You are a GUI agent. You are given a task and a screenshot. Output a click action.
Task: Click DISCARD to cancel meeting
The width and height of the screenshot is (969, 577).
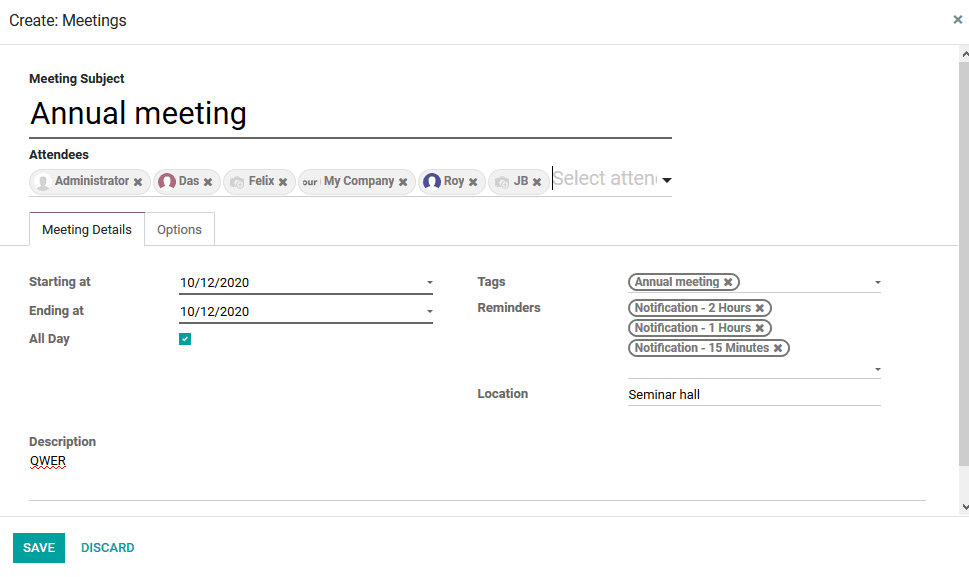(x=108, y=548)
